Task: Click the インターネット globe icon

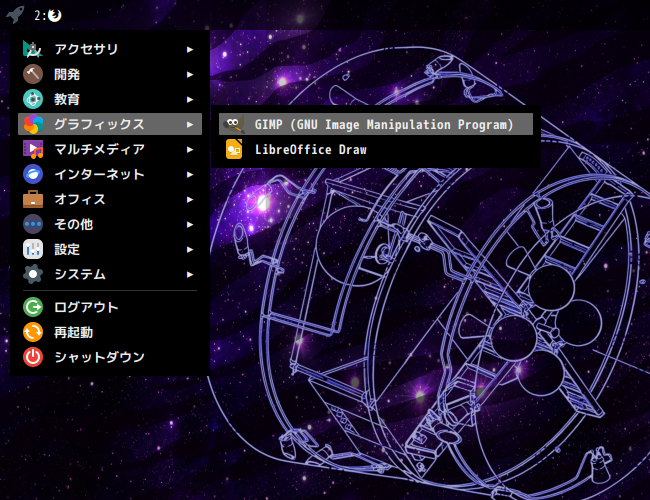Action: click(33, 174)
